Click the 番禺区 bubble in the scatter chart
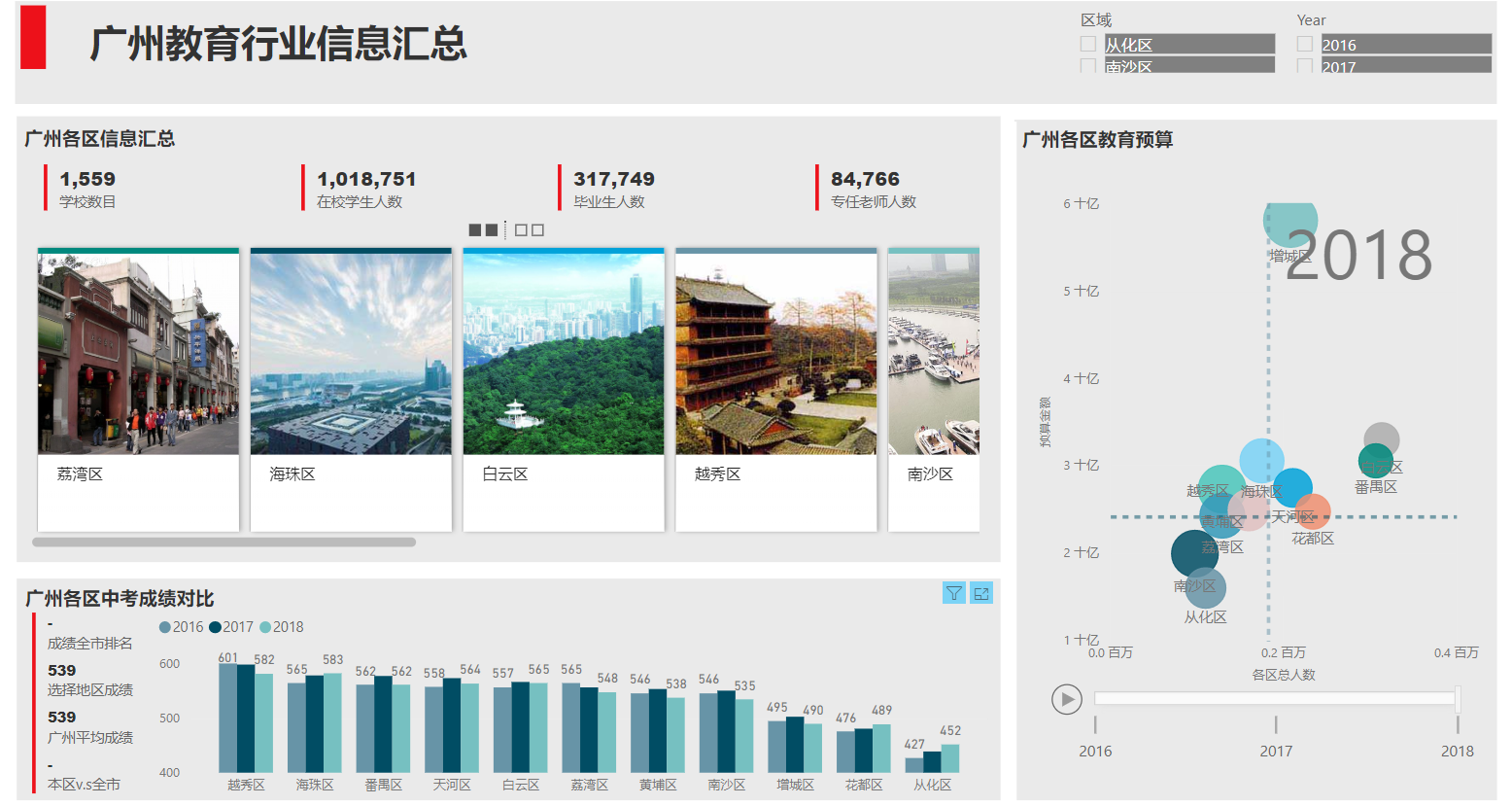This screenshot has height=806, width=1512. pos(1375,460)
